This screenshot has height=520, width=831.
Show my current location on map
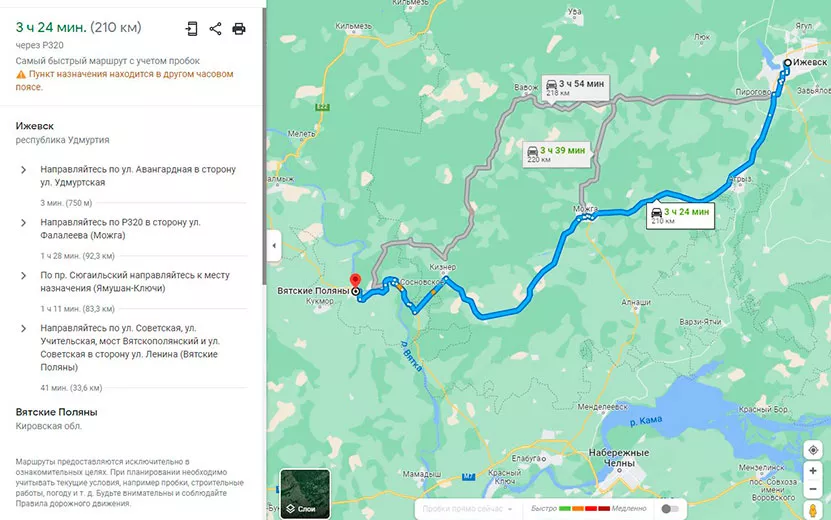click(813, 451)
